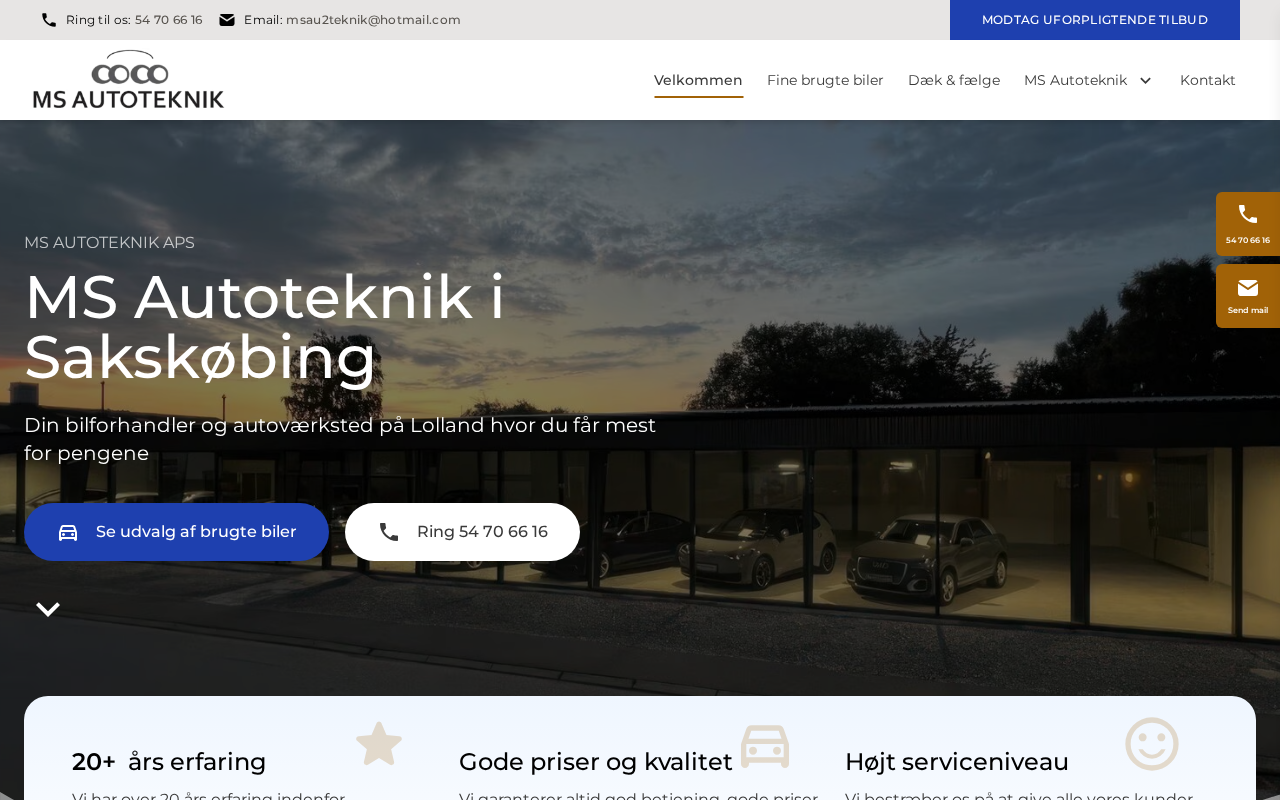Image resolution: width=1280 pixels, height=800 pixels.
Task: Click the top bar phone number 54 70 66 16
Action: [x=168, y=20]
